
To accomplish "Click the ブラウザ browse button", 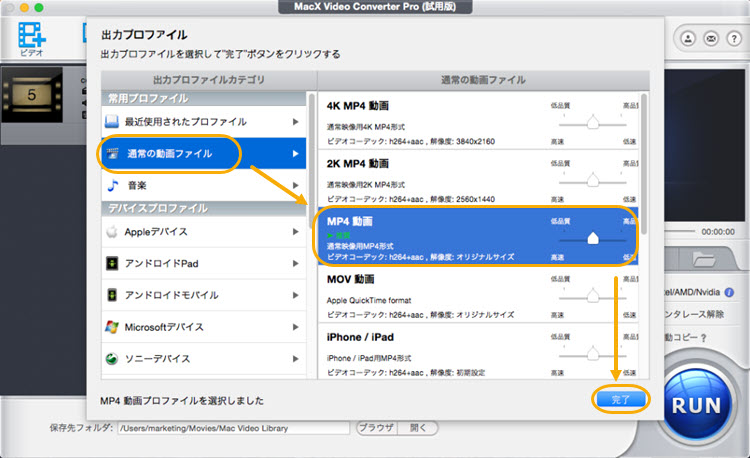I will [x=376, y=428].
